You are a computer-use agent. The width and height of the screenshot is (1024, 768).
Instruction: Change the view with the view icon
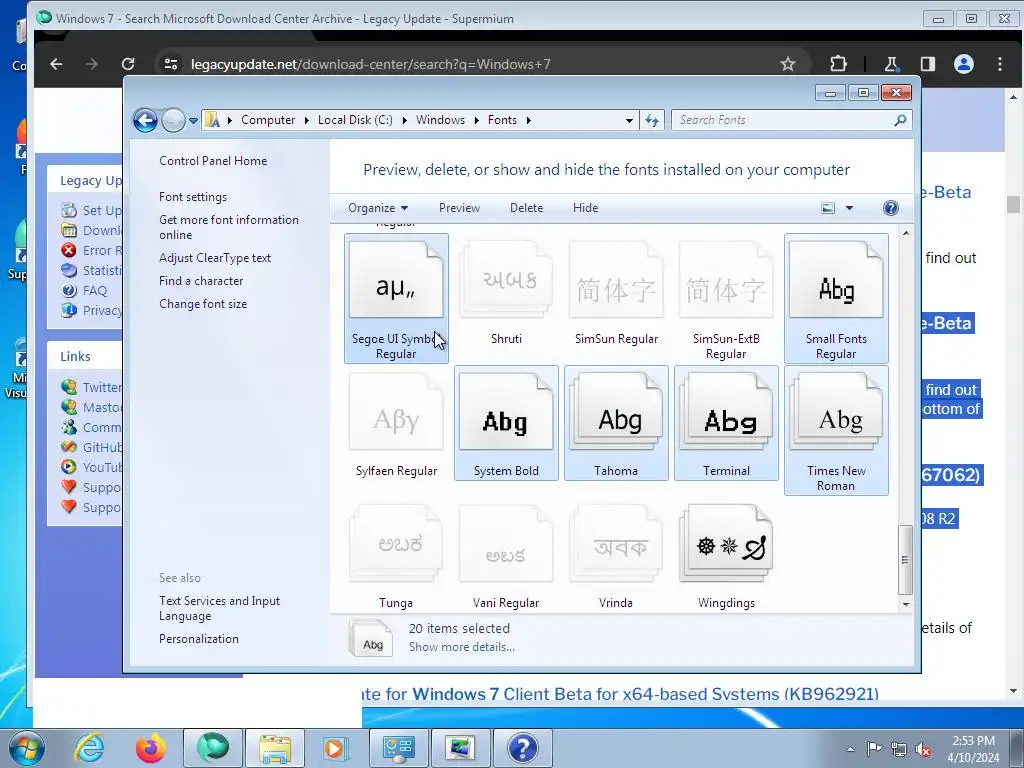[x=828, y=208]
